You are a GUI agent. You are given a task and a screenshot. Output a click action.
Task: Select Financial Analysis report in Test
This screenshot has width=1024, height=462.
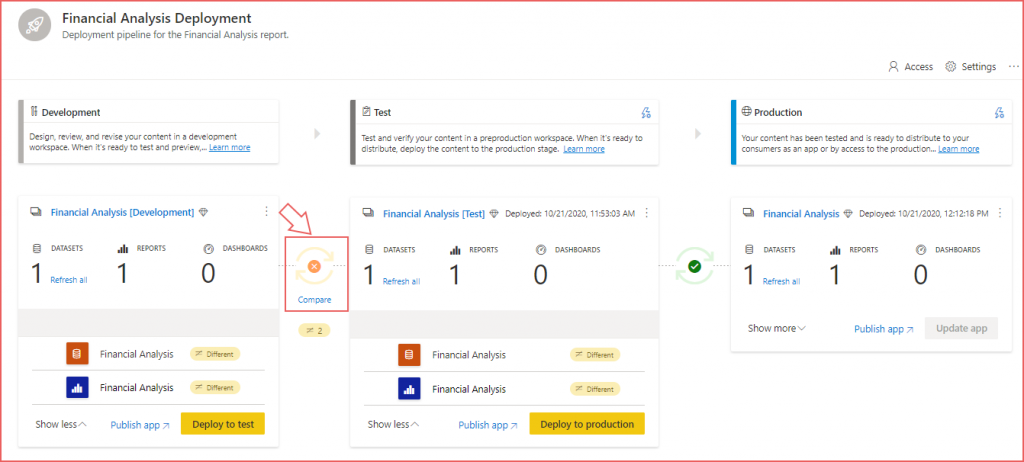click(469, 389)
